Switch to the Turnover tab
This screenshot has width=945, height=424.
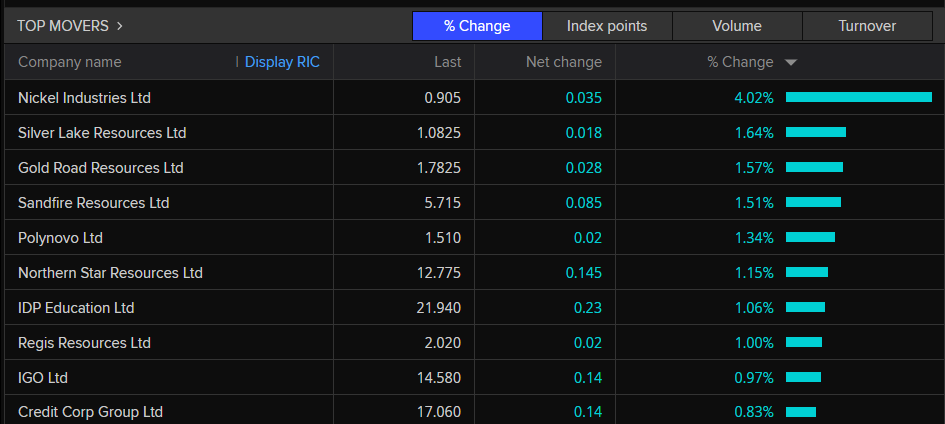(x=867, y=26)
